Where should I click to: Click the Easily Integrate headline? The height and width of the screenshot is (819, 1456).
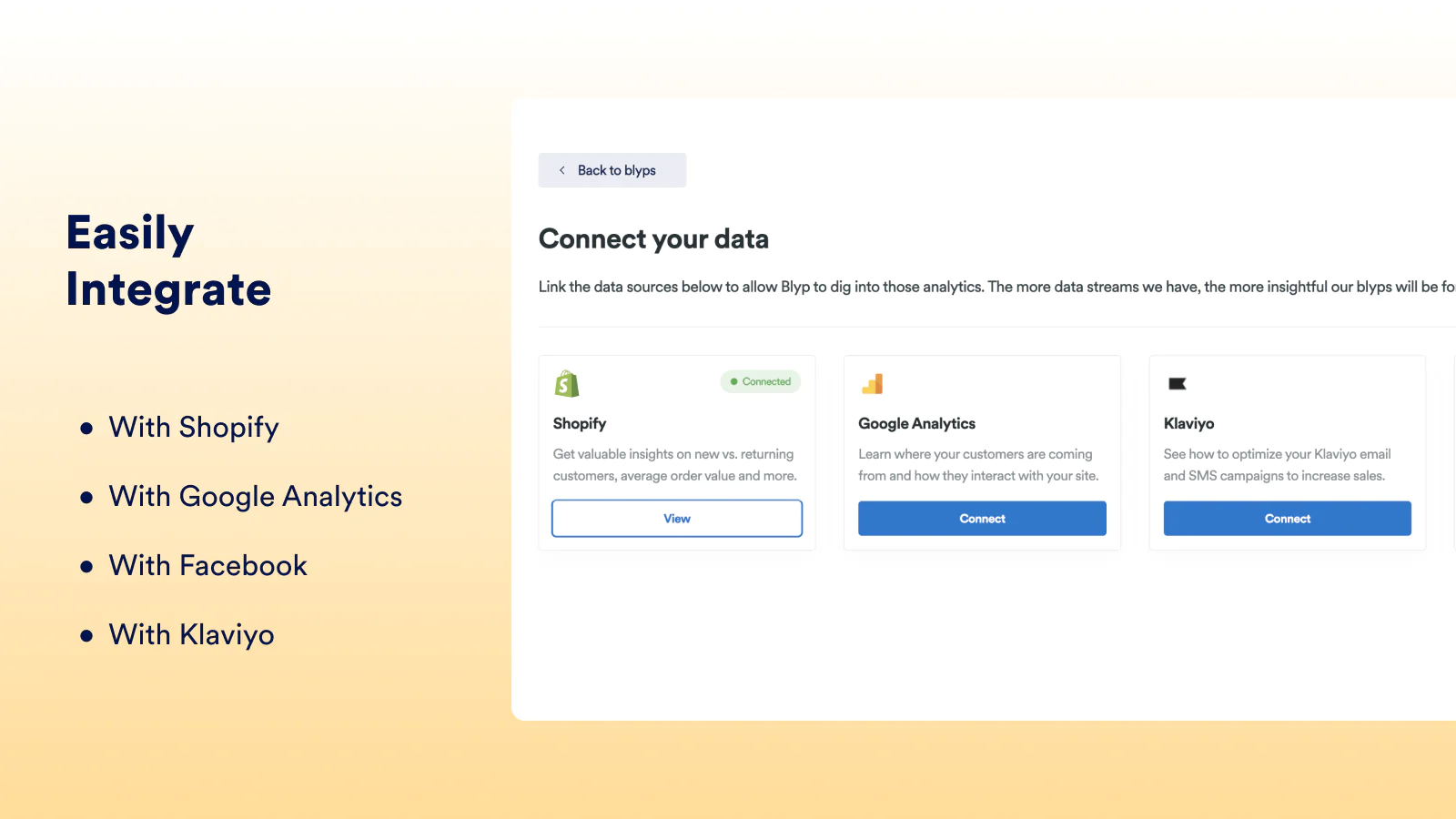click(x=169, y=261)
